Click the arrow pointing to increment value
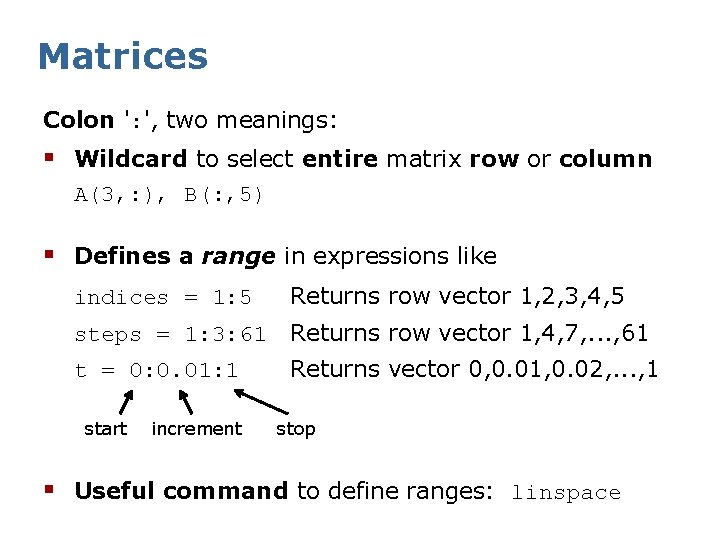 click(x=185, y=402)
